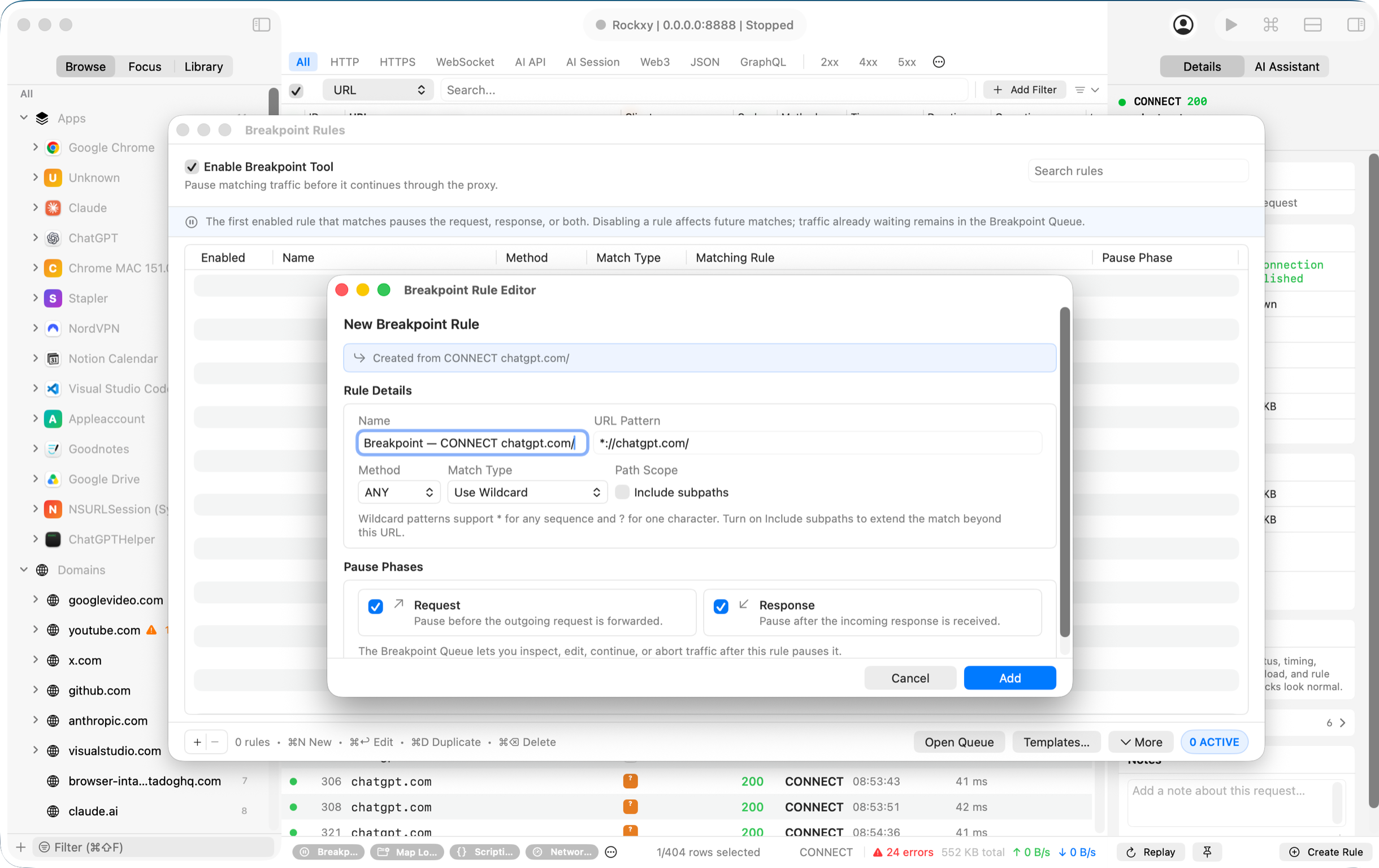Image resolution: width=1379 pixels, height=868 pixels.
Task: Open the Method ANY dropdown
Action: [x=398, y=492]
